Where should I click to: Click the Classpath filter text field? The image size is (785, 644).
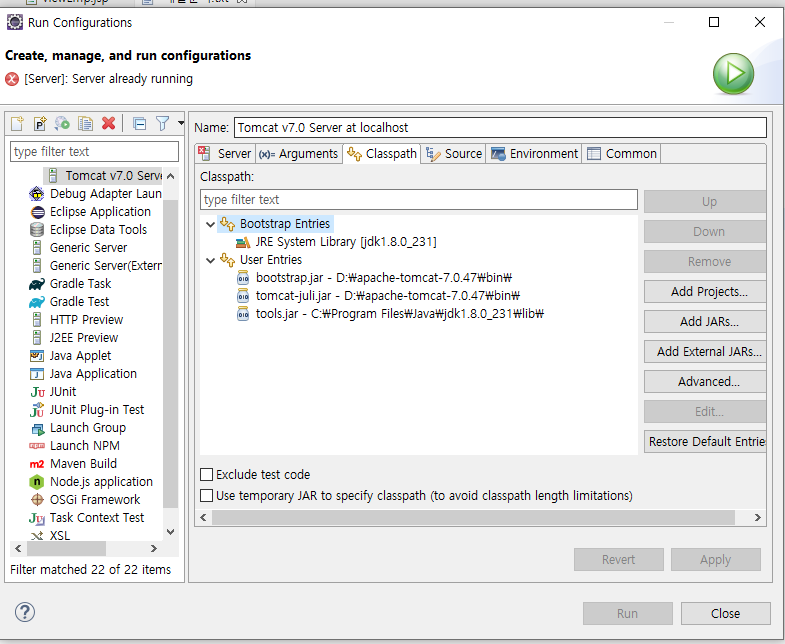point(419,200)
